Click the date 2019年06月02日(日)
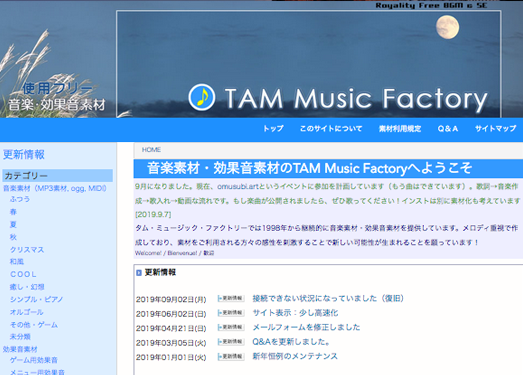The height and width of the screenshot is (375, 523). pos(171,314)
